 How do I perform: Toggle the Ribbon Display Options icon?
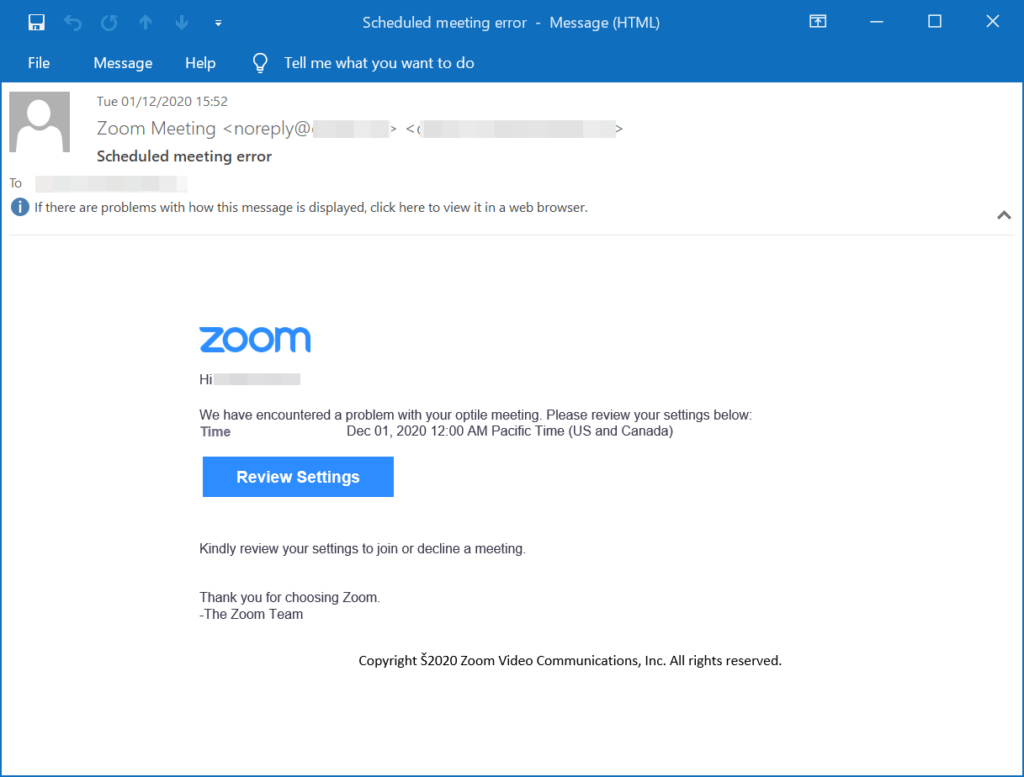(818, 22)
